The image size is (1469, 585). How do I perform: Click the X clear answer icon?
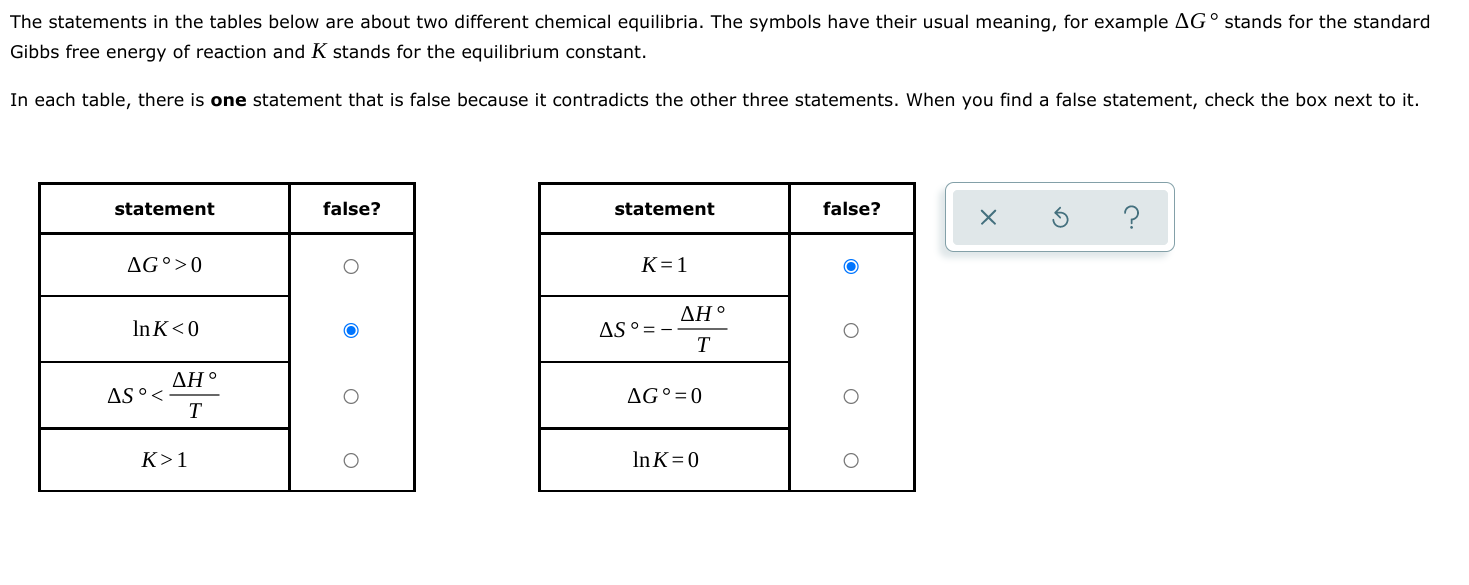point(988,217)
